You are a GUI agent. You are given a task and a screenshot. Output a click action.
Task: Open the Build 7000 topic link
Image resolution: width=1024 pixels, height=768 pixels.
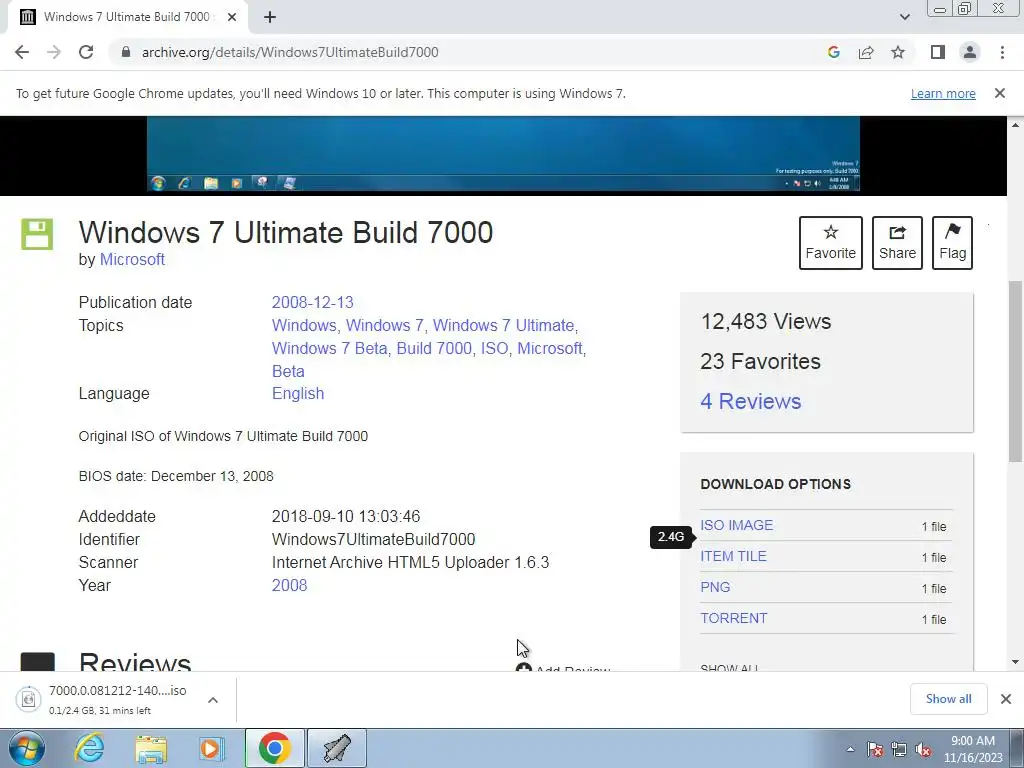pos(434,348)
